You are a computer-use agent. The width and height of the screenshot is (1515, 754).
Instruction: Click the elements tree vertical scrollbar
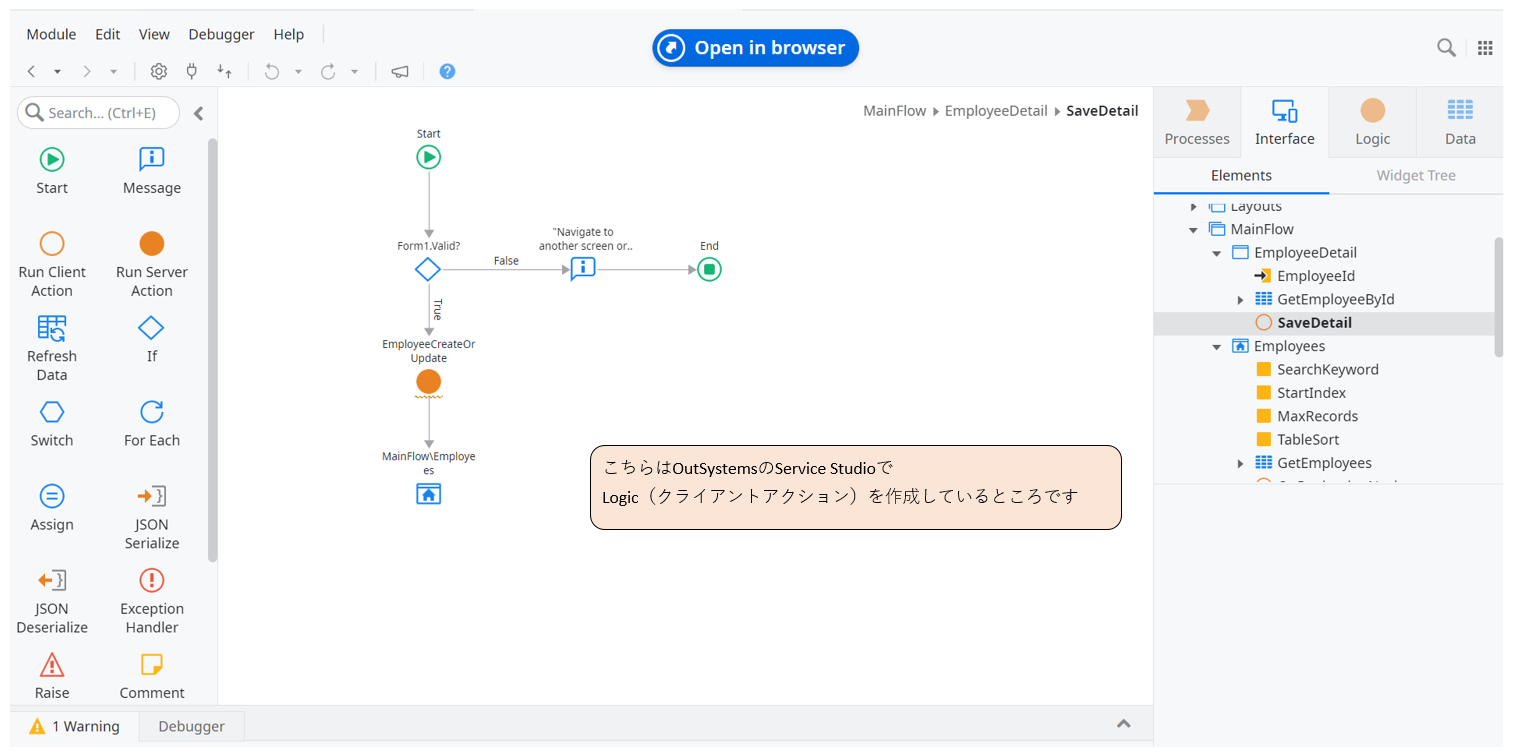1497,297
